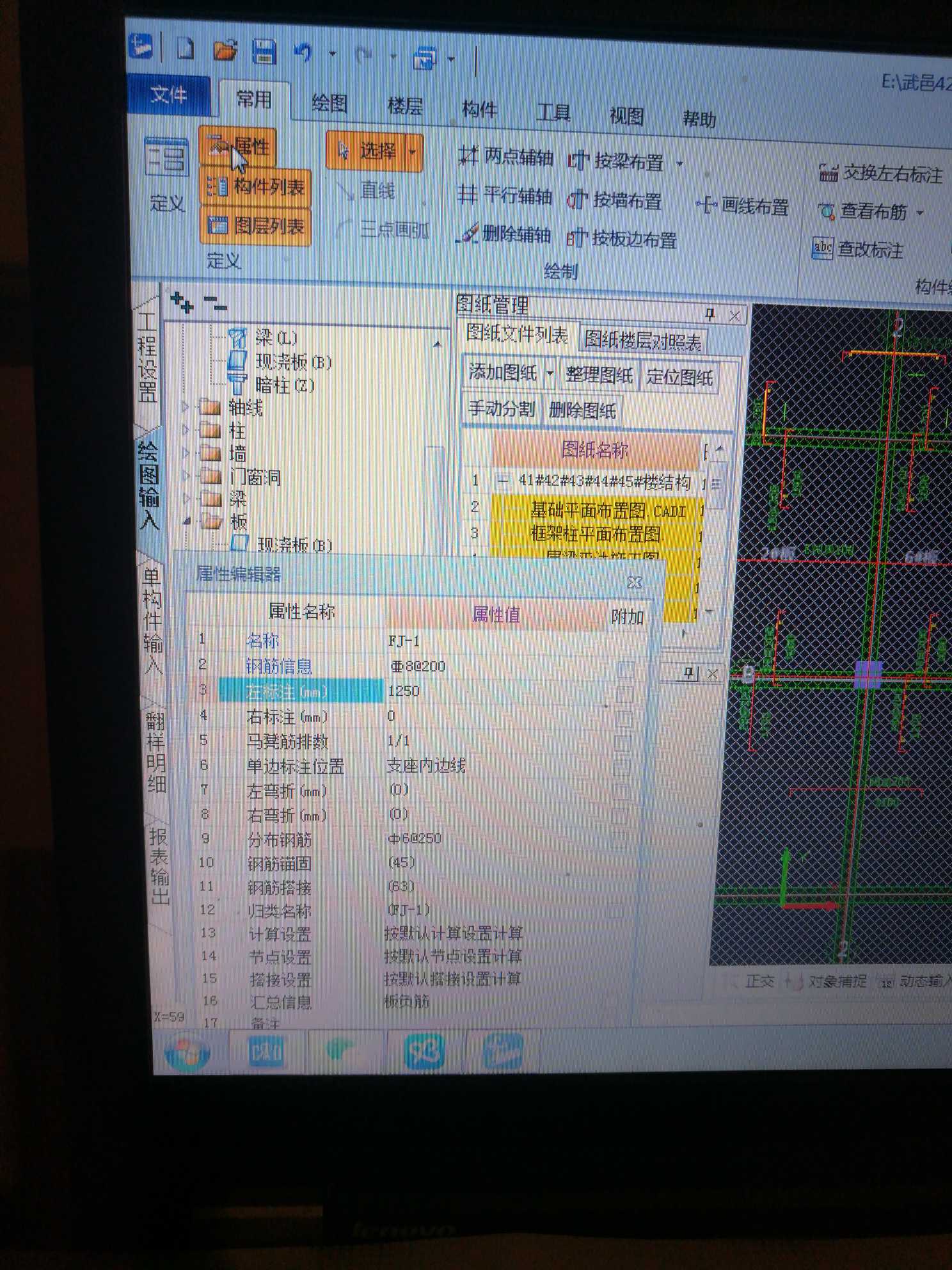The image size is (952, 1270).
Task: Open the 工程设置 side tab
Action: pos(147,357)
